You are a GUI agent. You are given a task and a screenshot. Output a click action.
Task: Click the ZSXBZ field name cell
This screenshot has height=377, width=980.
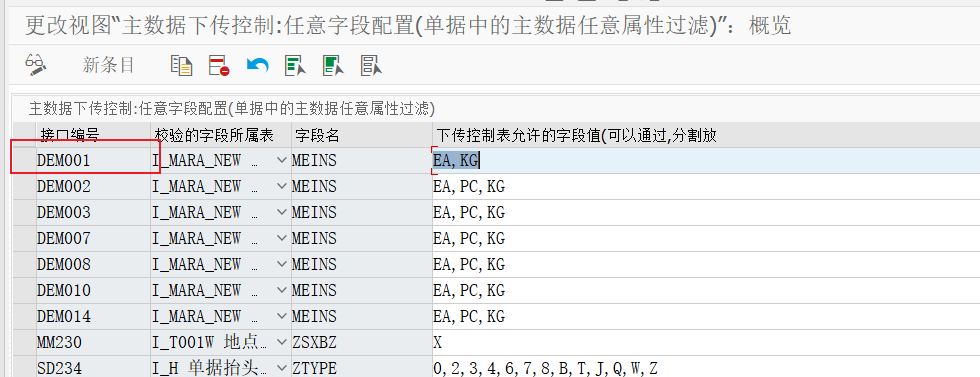[362, 342]
